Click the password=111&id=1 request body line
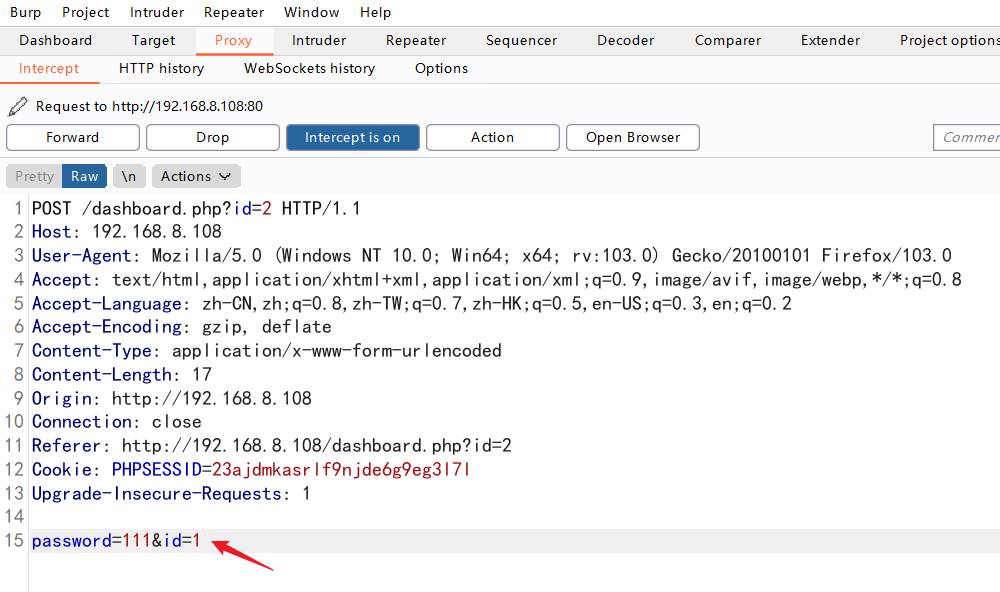 click(116, 541)
